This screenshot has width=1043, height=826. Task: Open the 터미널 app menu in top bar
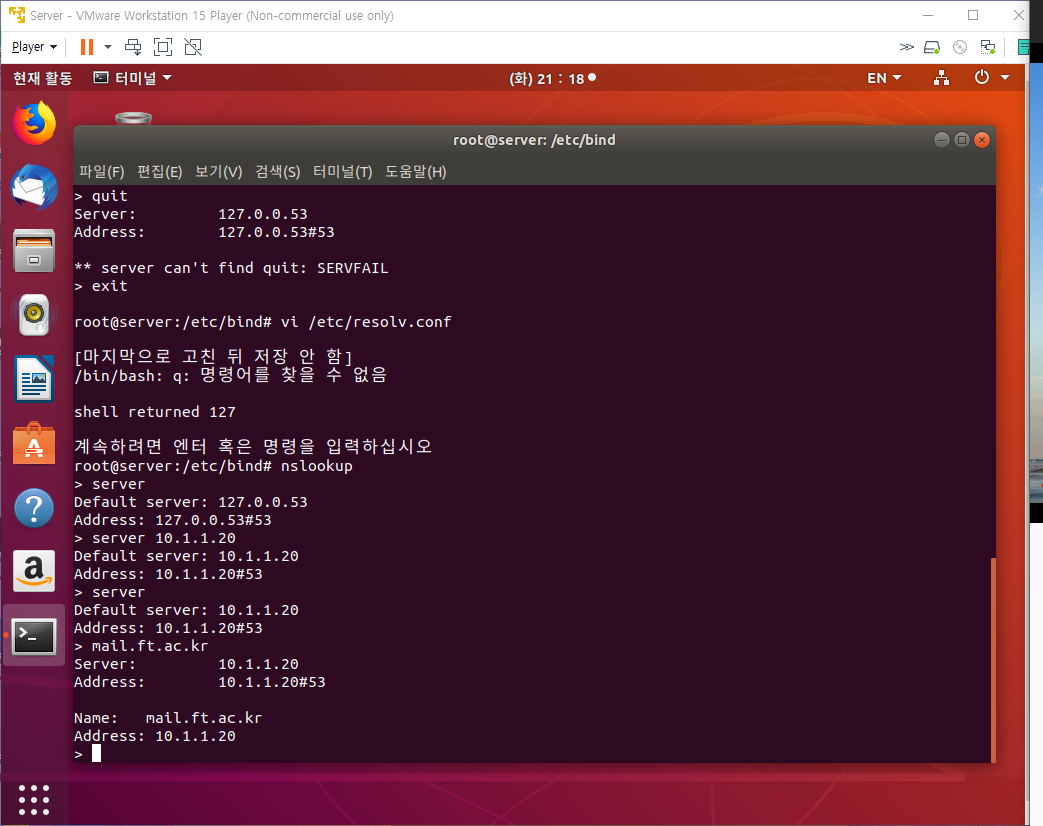click(x=132, y=78)
